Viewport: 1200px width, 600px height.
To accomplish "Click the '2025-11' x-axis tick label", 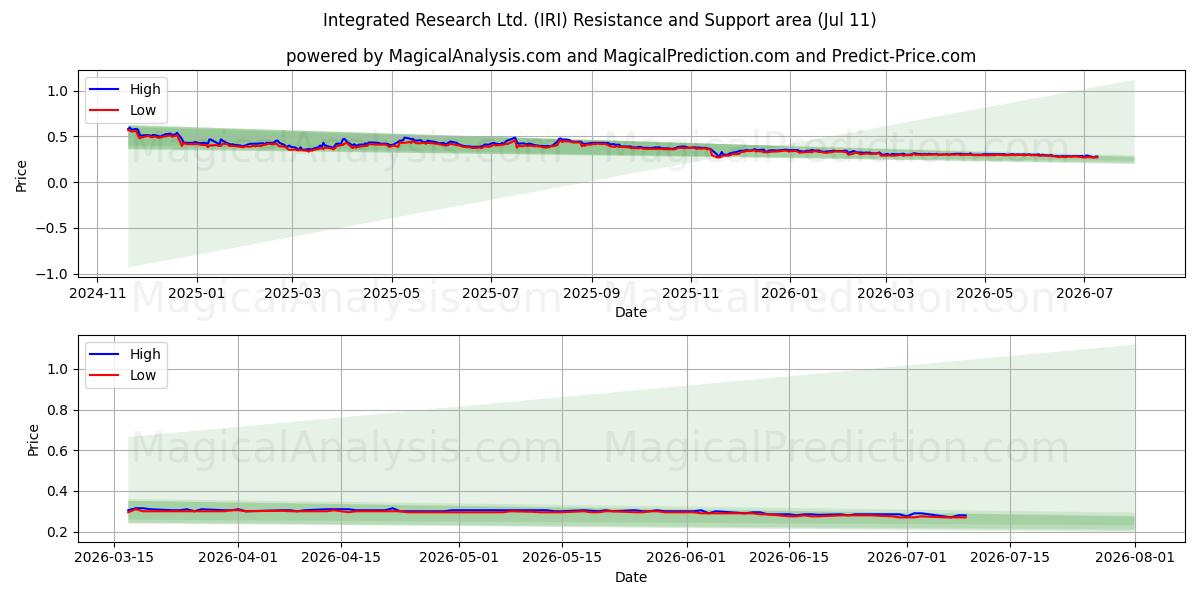I will (x=690, y=294).
